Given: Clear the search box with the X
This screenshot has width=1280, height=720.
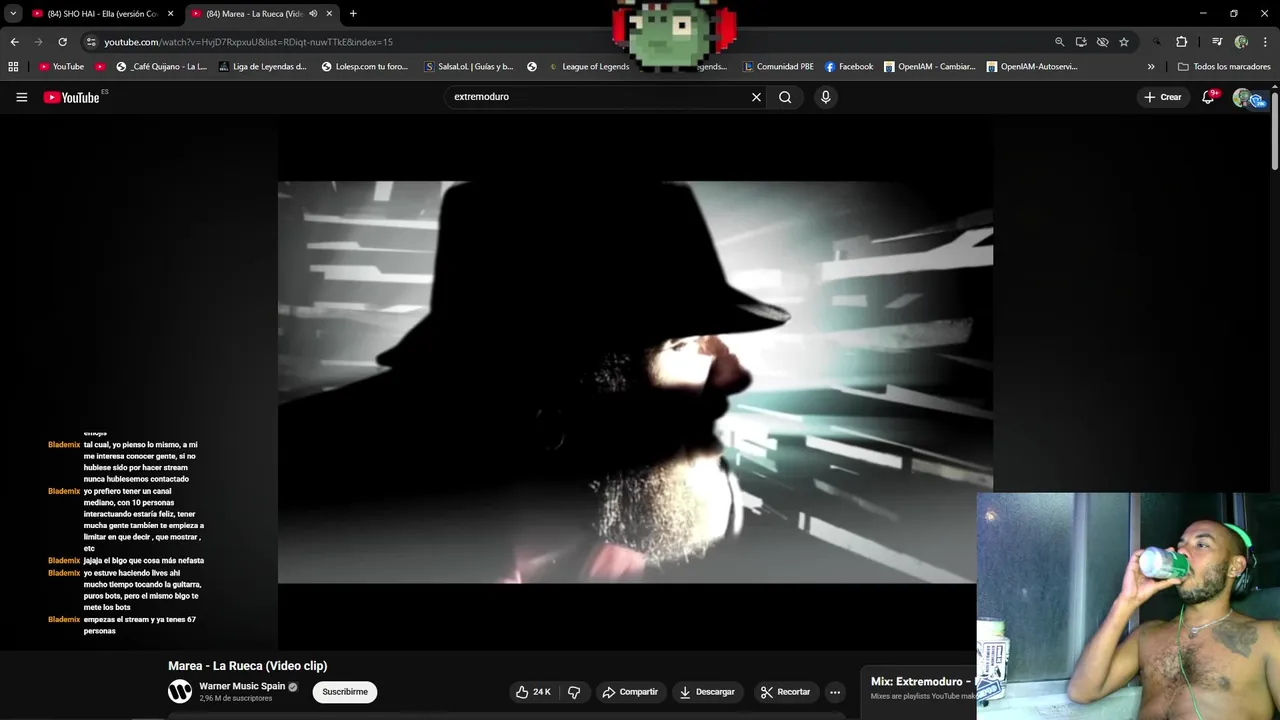Looking at the screenshot, I should point(756,97).
